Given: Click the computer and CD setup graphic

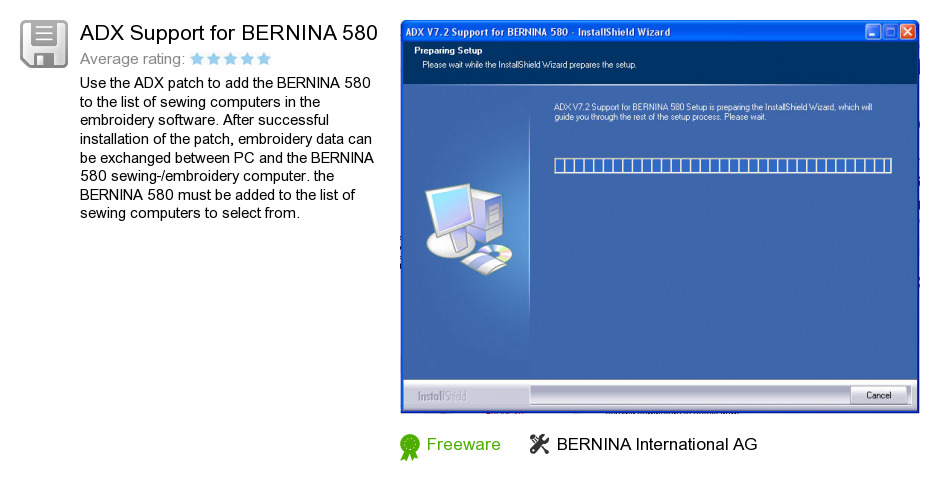Looking at the screenshot, I should 469,229.
